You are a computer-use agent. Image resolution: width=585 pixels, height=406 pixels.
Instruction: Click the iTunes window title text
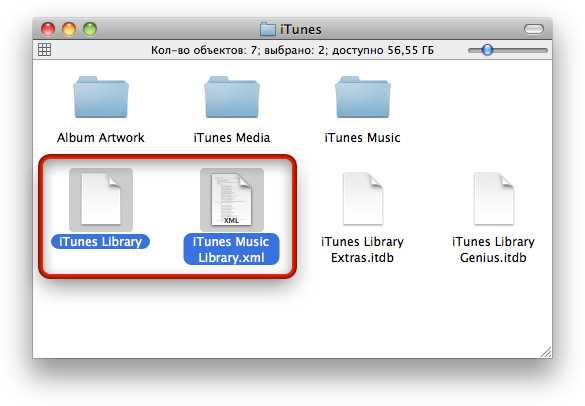pos(301,29)
